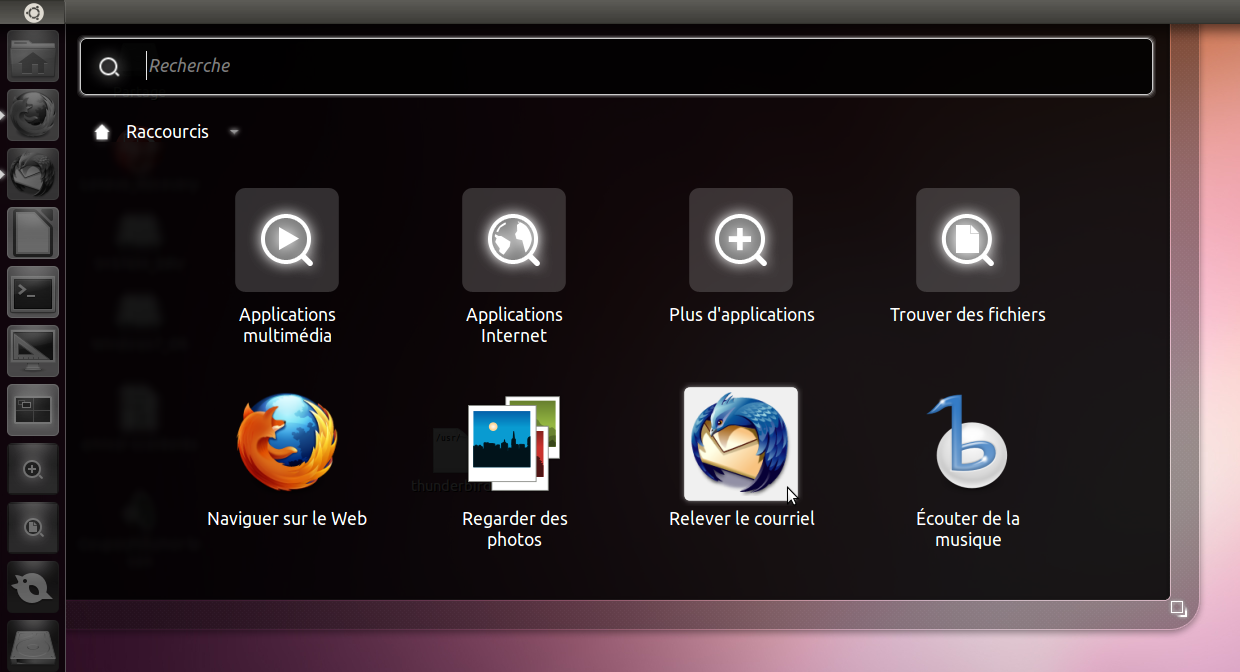Screen dimensions: 1240x672
Task: Expand the Raccourcis dropdown arrow
Action: coord(234,132)
